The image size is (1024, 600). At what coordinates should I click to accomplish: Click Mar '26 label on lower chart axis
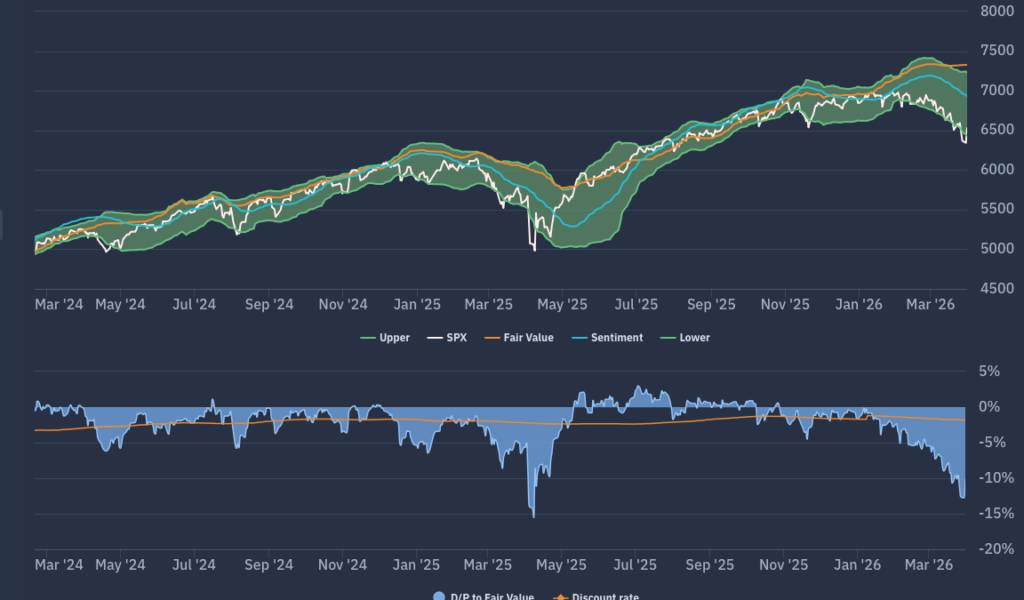click(930, 564)
